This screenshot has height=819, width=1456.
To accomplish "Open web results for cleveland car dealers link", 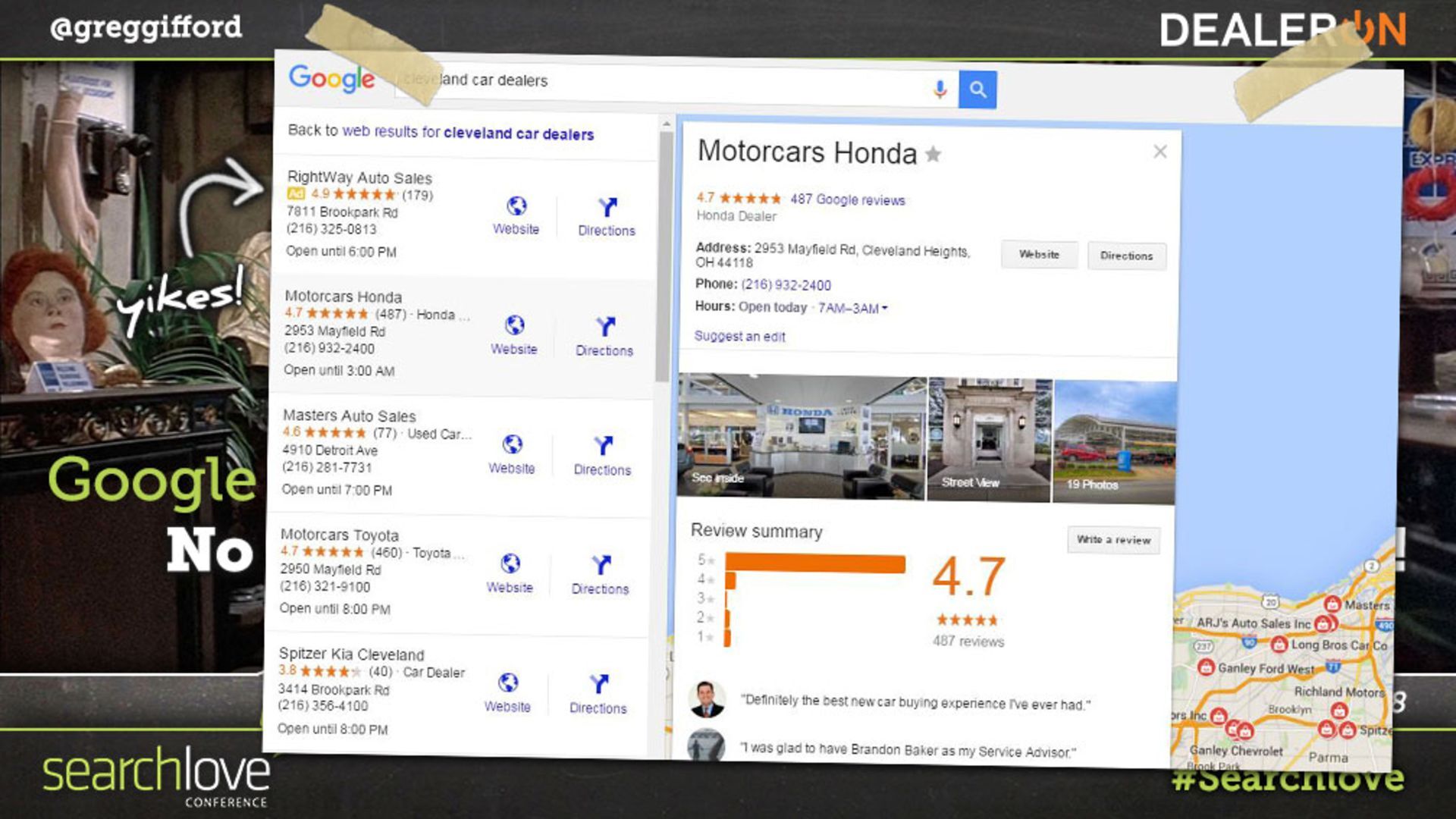I will click(468, 133).
